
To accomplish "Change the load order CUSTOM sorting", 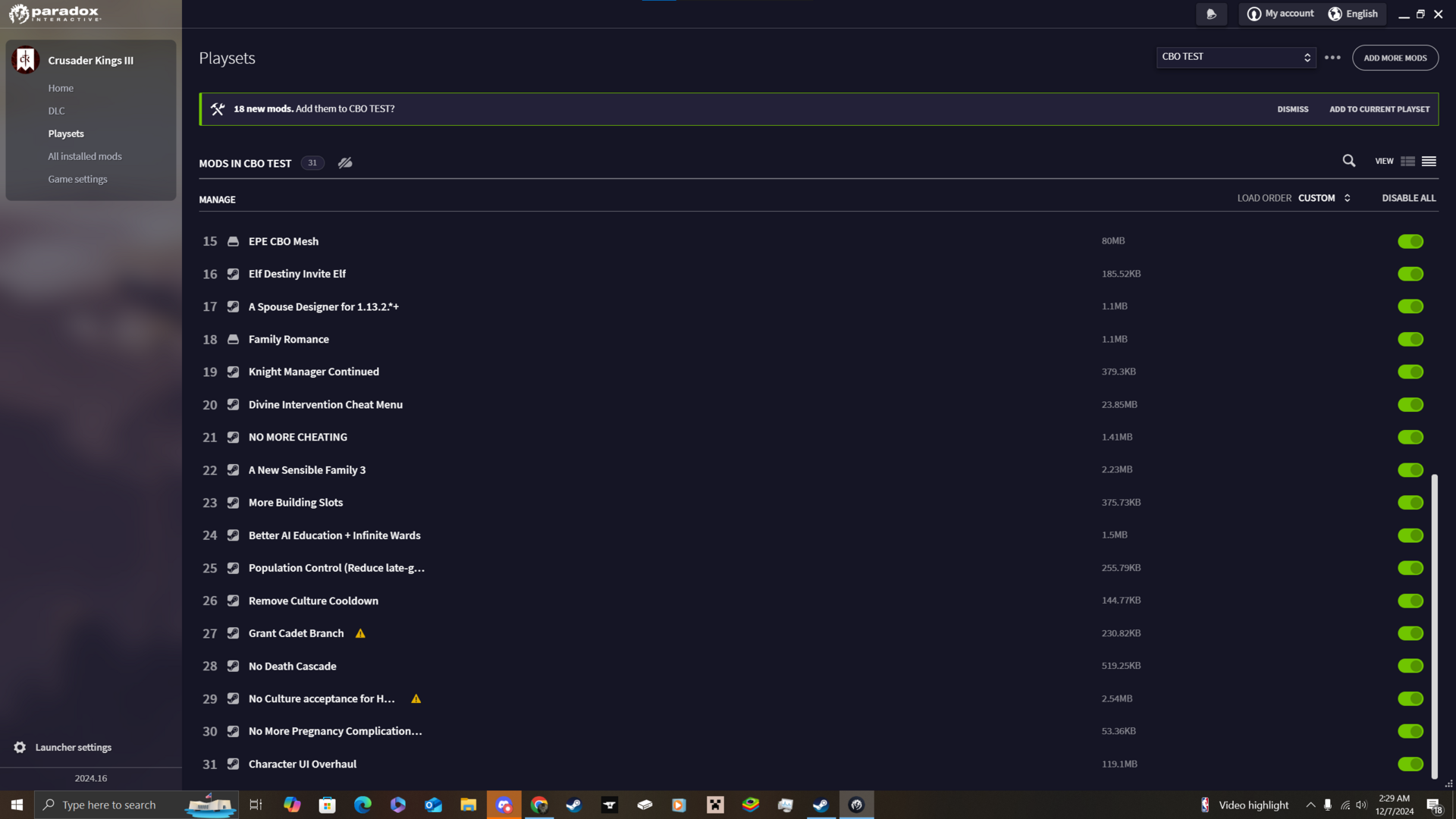I will [x=1324, y=198].
